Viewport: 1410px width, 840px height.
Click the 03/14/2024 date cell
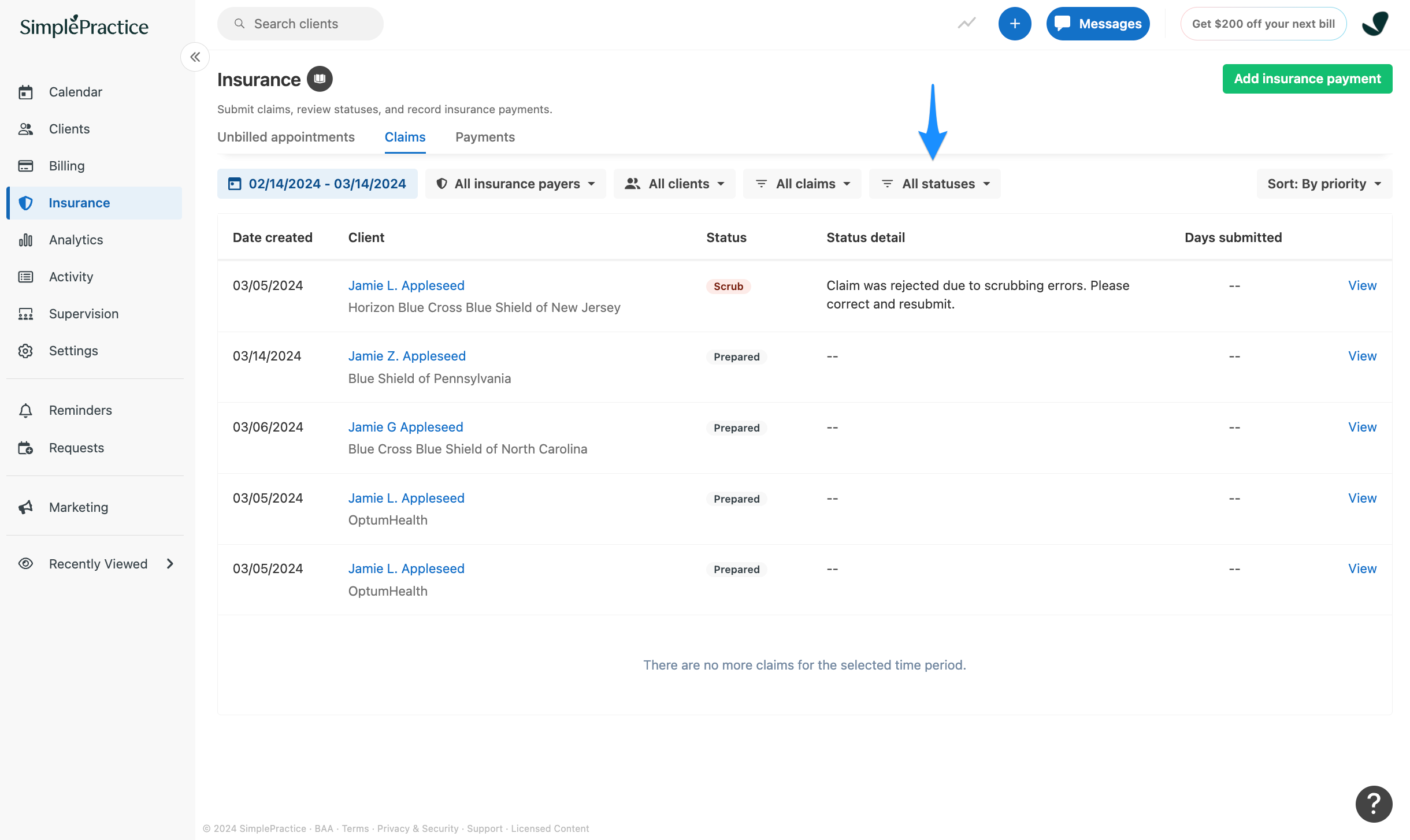[x=267, y=356]
